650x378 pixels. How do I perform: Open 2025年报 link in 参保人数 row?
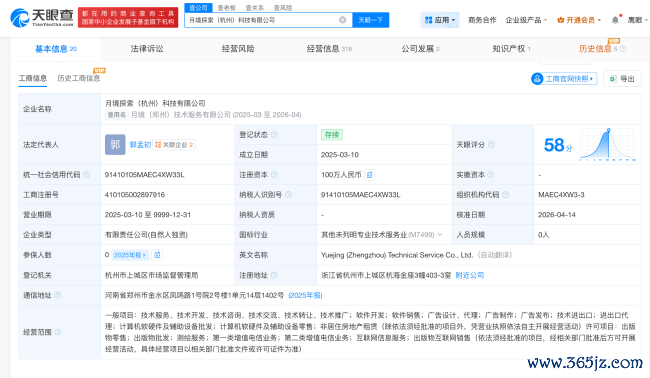(x=130, y=255)
